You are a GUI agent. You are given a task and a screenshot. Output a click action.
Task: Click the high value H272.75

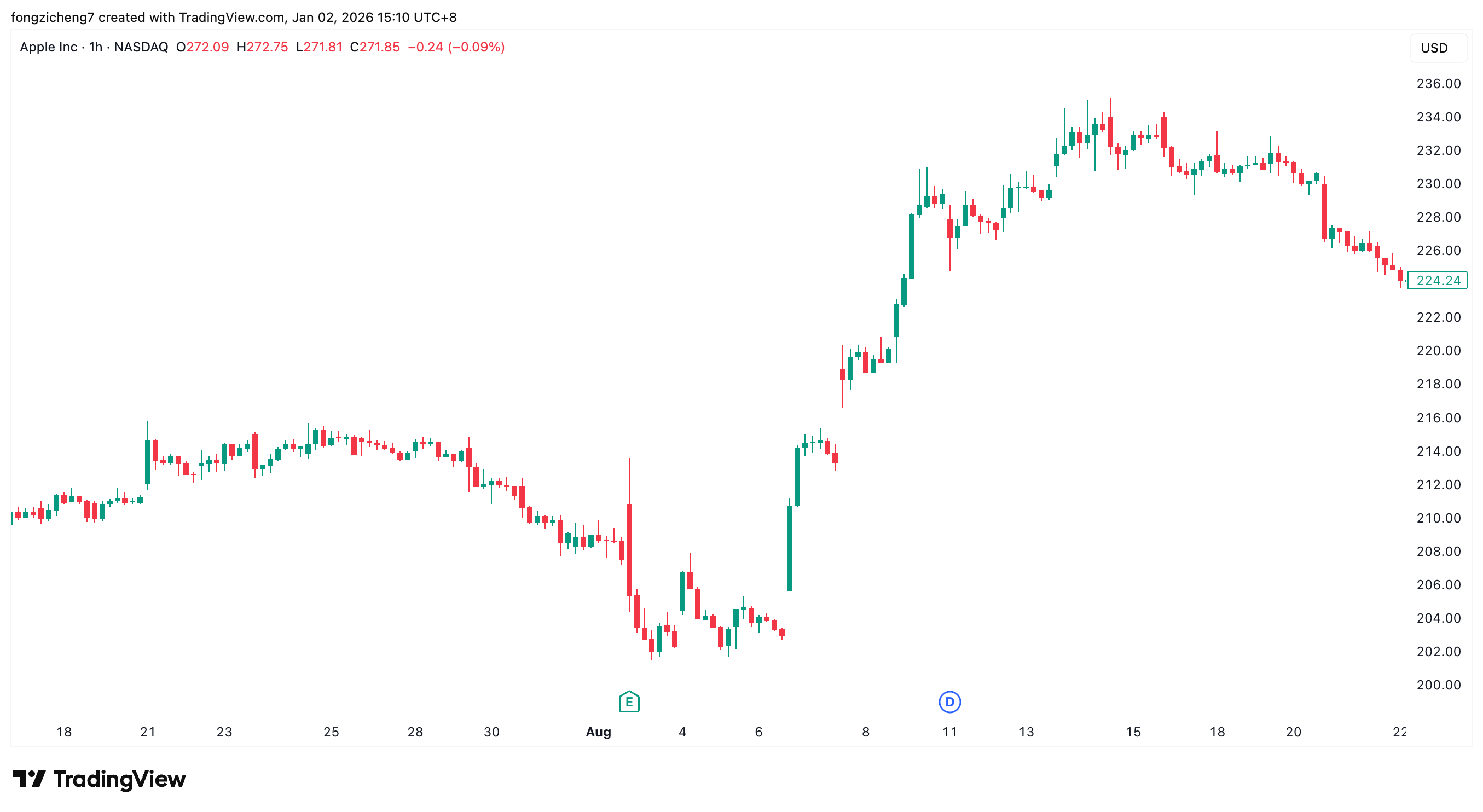263,47
